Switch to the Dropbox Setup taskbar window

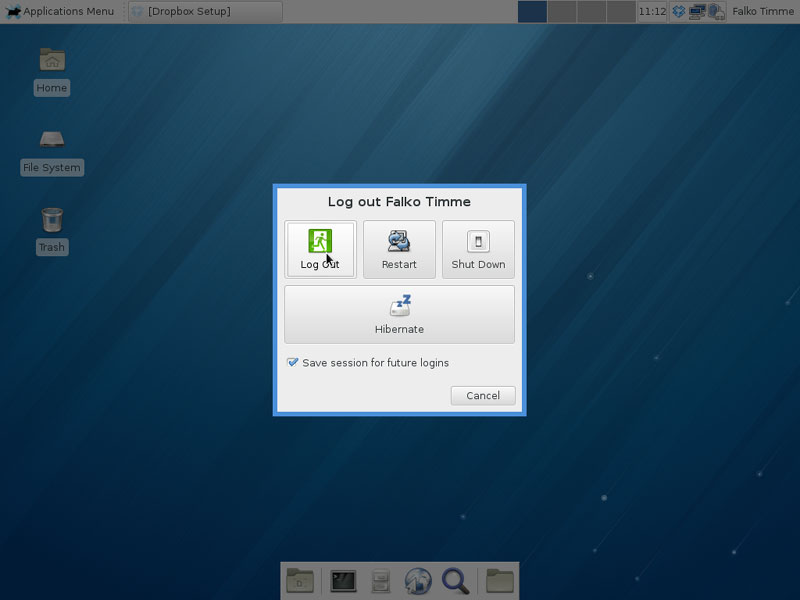(205, 11)
